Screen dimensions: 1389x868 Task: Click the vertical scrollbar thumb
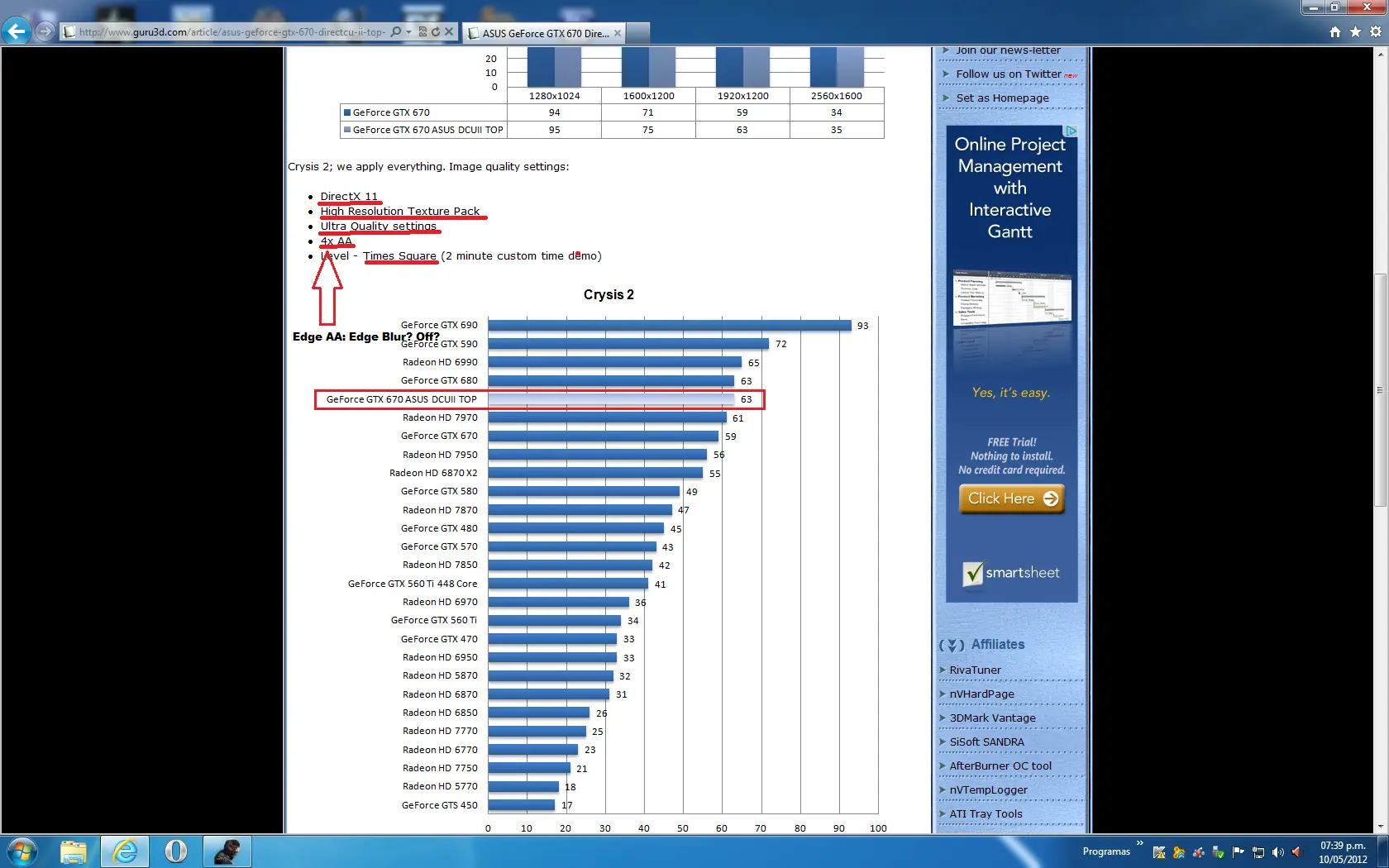point(1380,389)
